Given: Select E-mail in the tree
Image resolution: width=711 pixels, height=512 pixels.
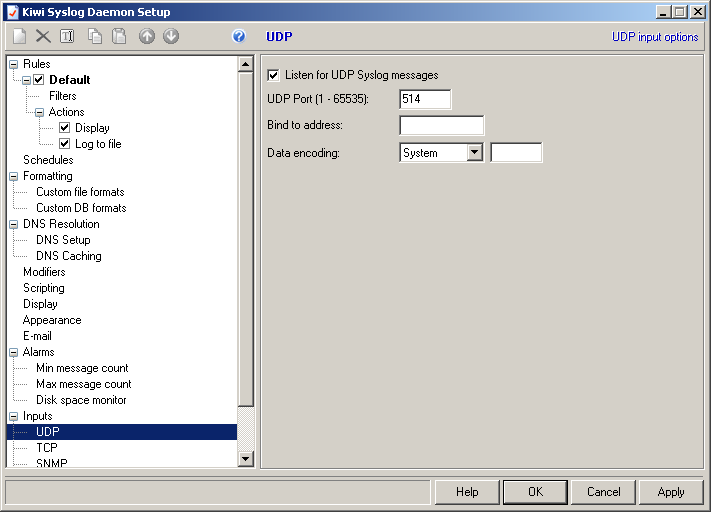Looking at the screenshot, I should point(37,336).
